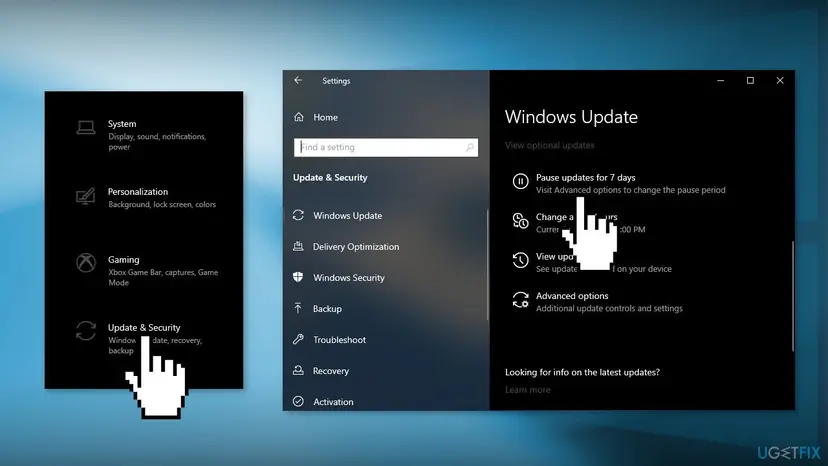828x466 pixels.
Task: Click the Activation checkmark circle icon
Action: point(298,401)
